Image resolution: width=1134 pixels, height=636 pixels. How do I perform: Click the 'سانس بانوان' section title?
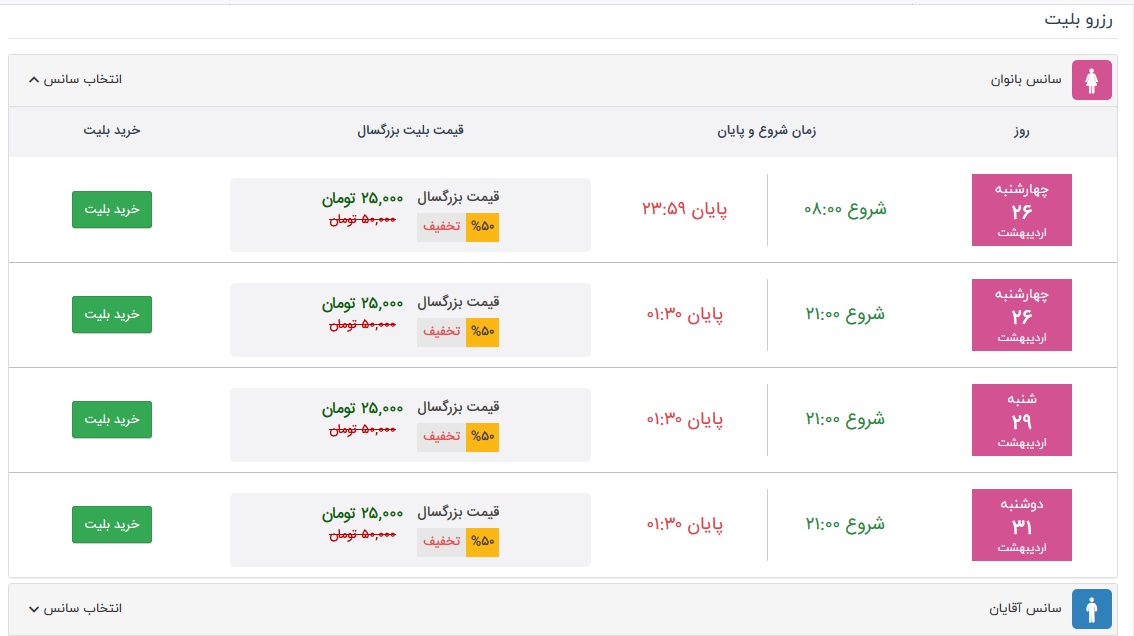1027,79
